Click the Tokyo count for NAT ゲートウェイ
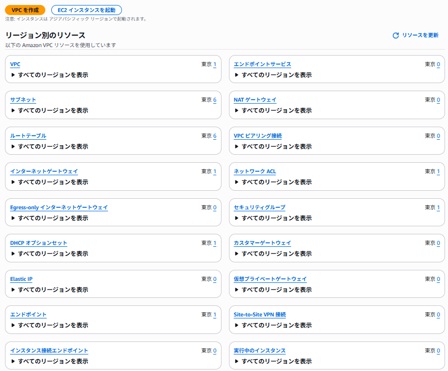 tap(438, 100)
